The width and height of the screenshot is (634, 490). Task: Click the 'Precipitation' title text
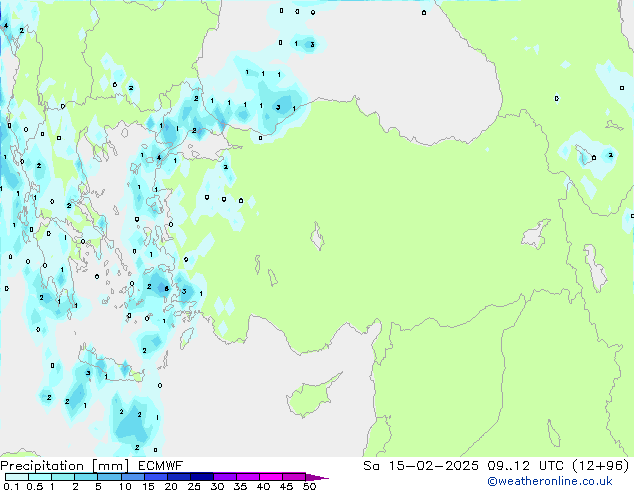42,466
